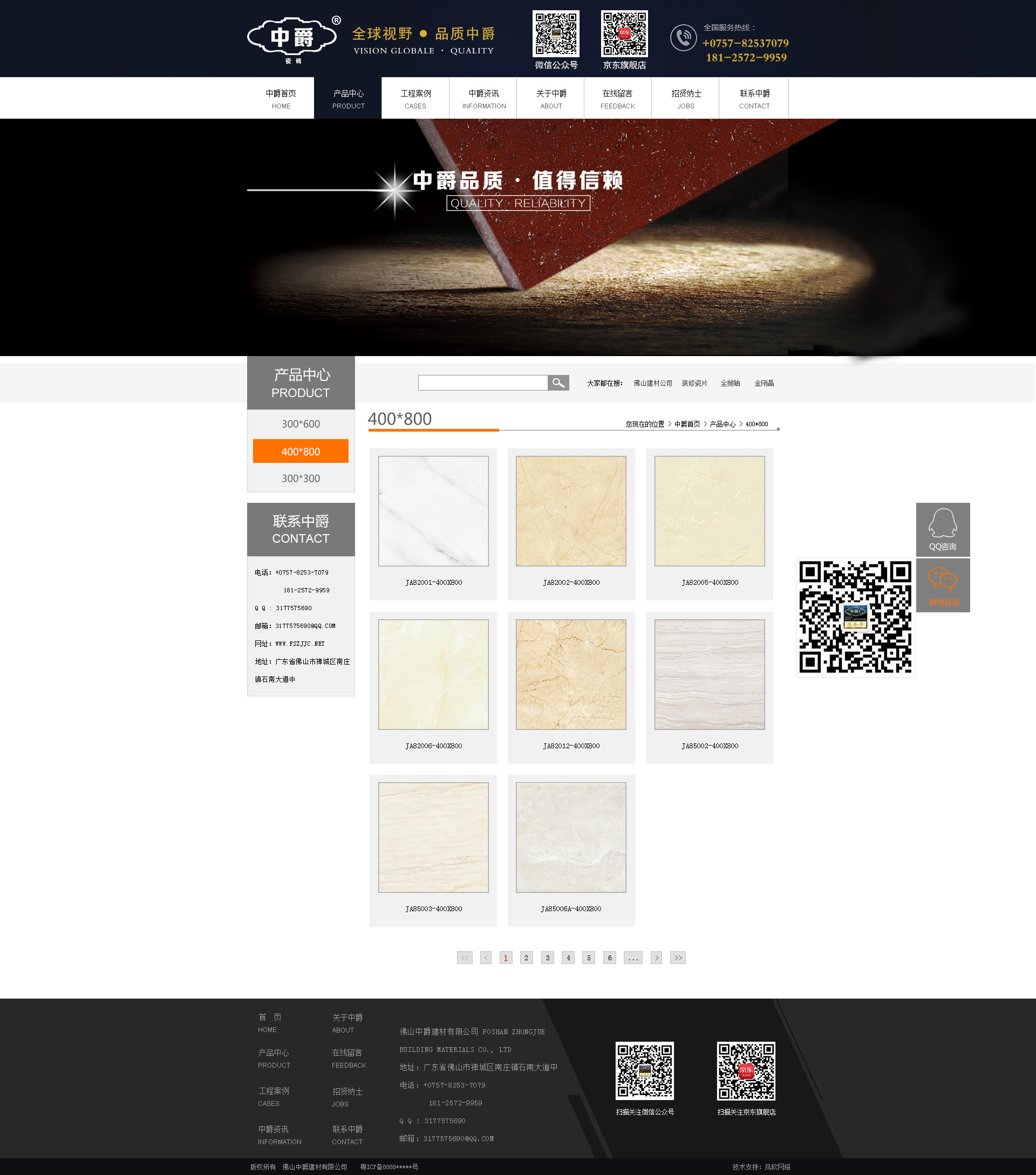Click the phone hotline icon in header
Viewport: 1036px width, 1175px height.
(683, 38)
